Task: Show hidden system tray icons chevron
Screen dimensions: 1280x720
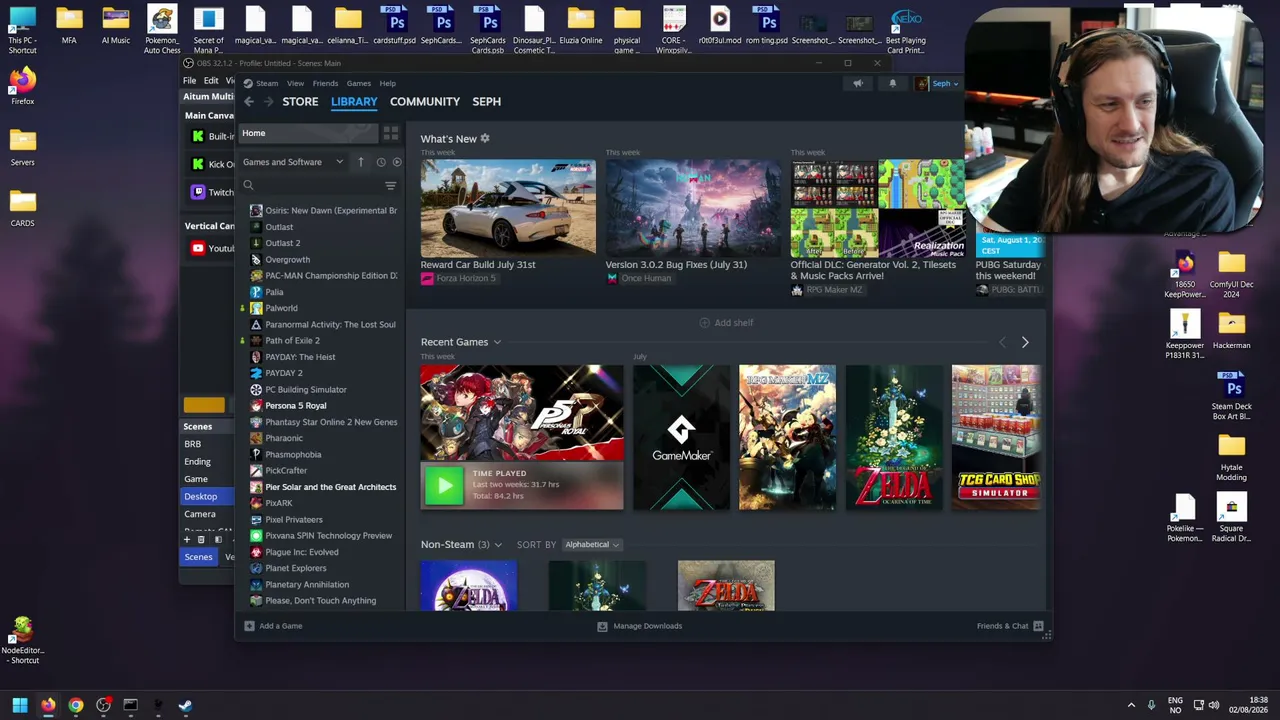Action: (x=1131, y=705)
